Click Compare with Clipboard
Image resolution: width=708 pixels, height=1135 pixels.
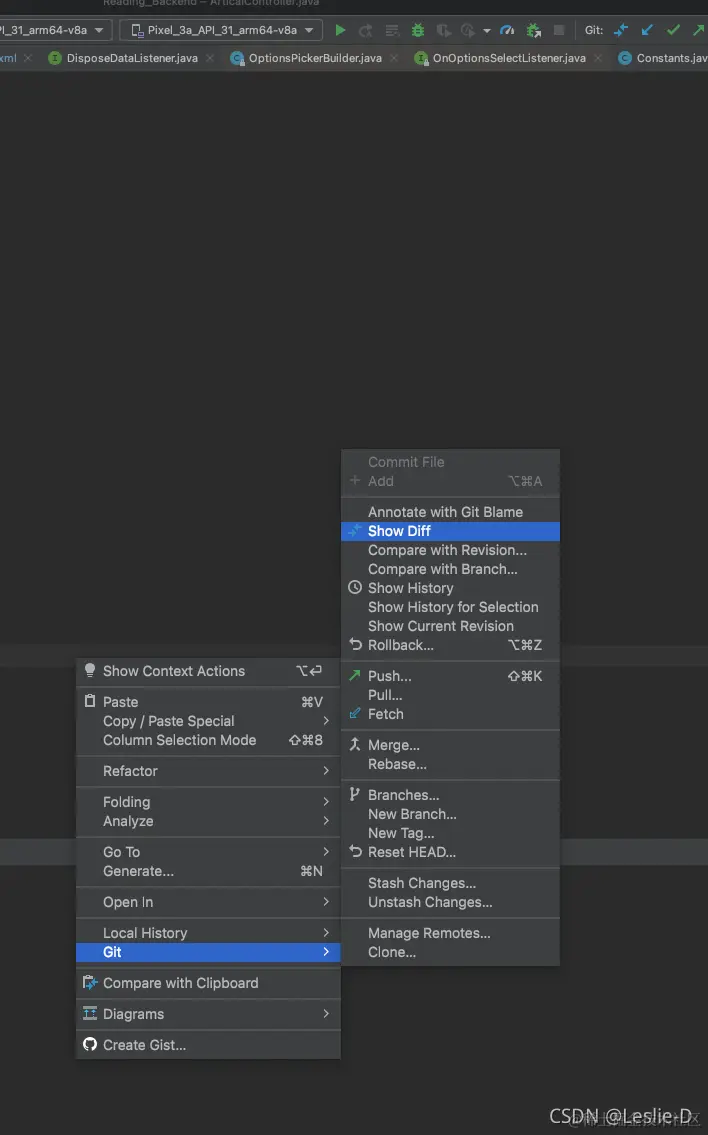tap(180, 983)
